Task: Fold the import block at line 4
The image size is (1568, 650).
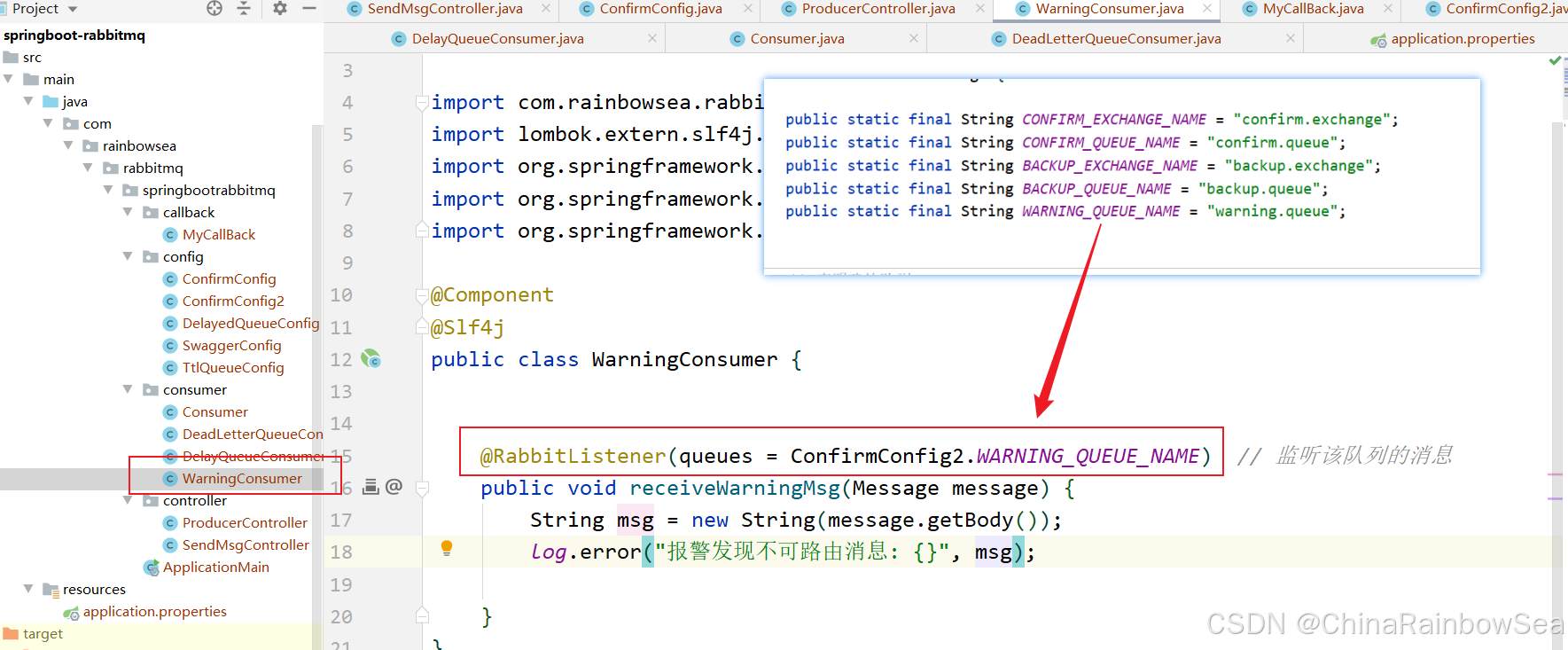Action: point(422,103)
